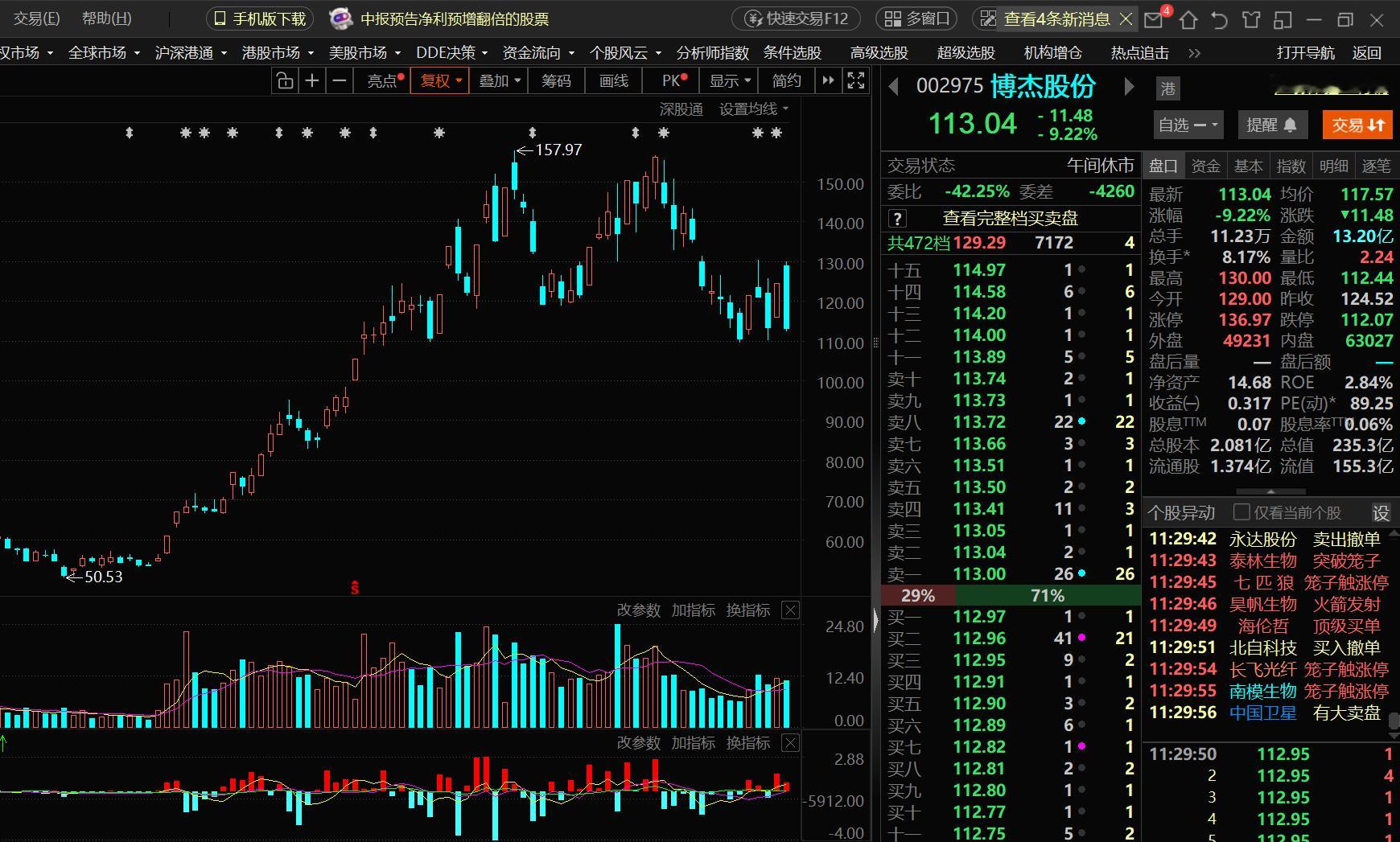This screenshot has width=1400, height=842.
Task: Open the mail envelope notifications icon
Action: tap(1155, 19)
